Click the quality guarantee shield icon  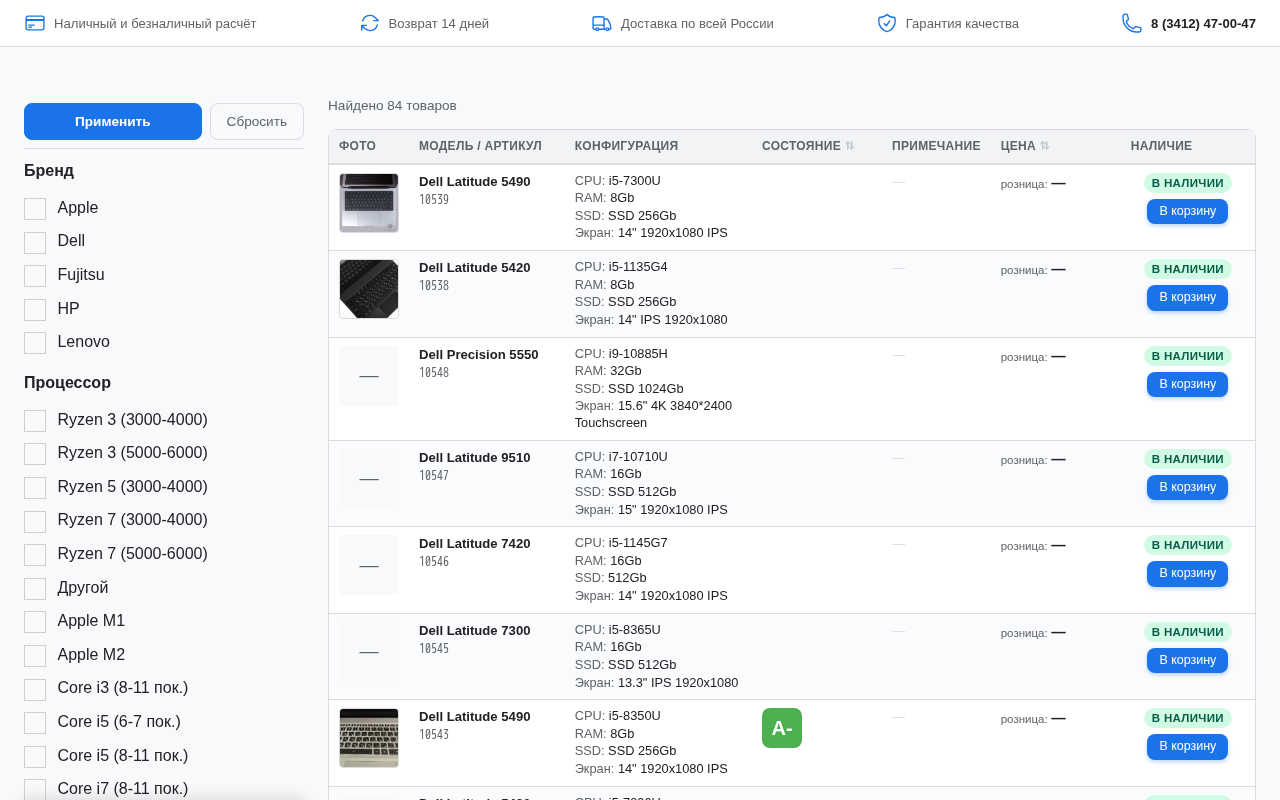(x=887, y=23)
